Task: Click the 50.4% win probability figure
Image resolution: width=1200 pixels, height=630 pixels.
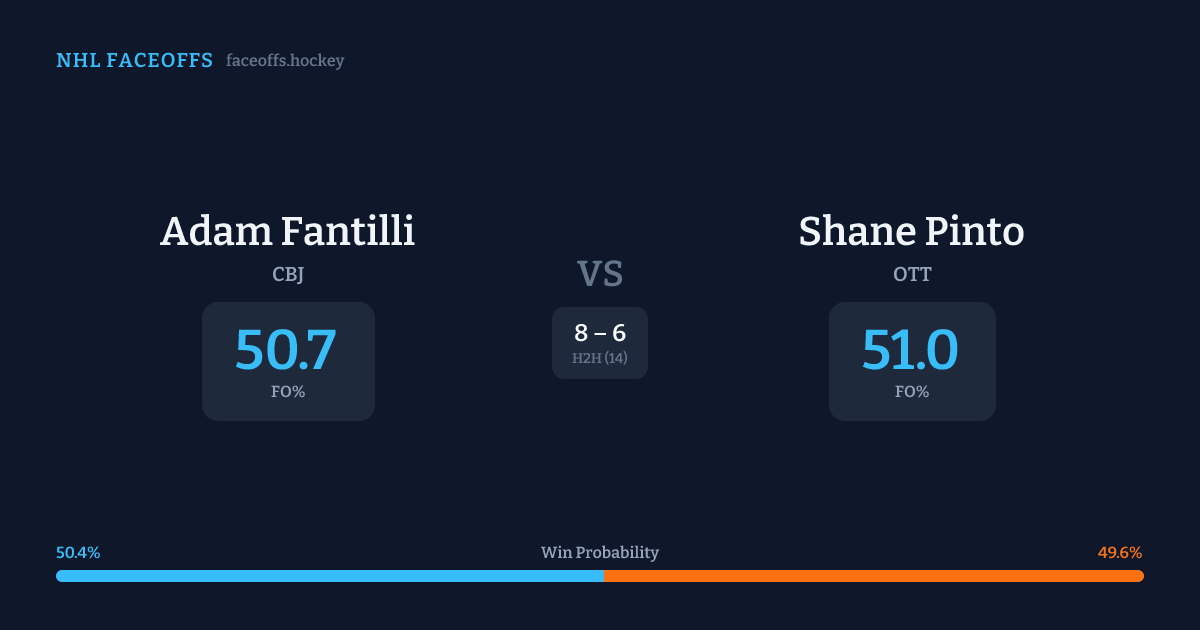Action: click(78, 553)
